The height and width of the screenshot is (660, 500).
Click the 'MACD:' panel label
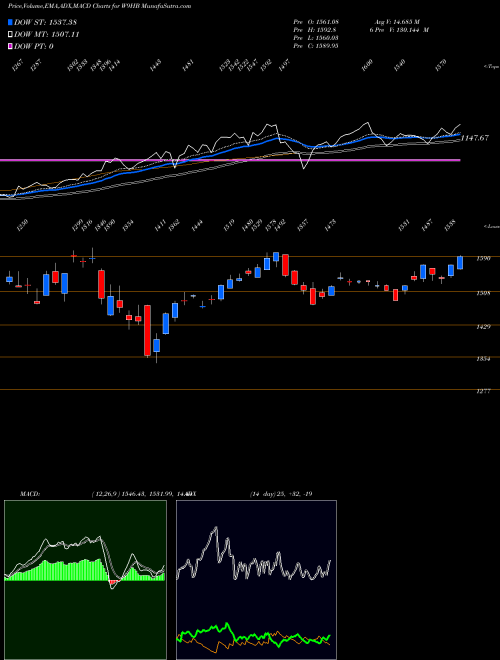29,493
